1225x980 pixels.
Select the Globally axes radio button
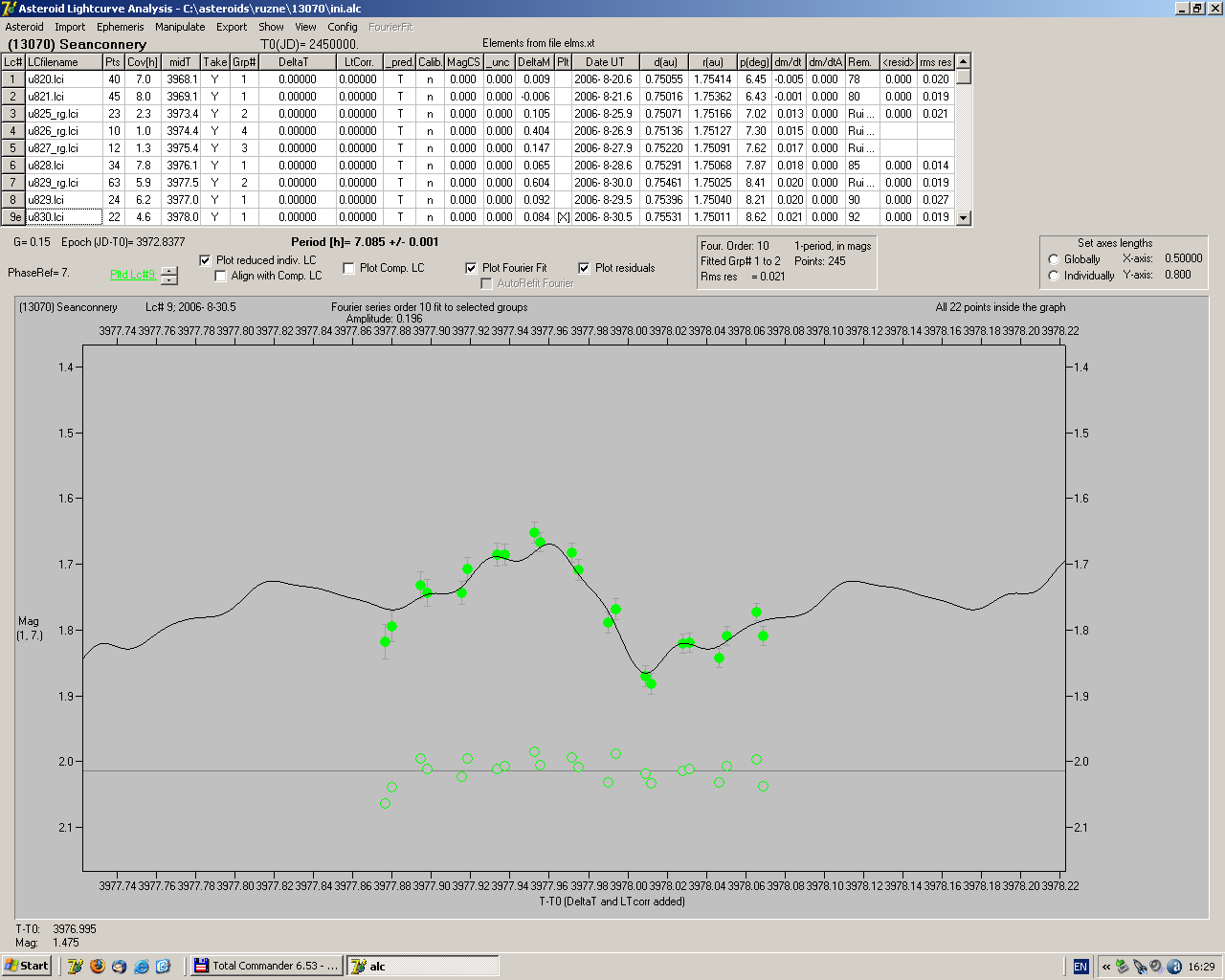[1054, 259]
